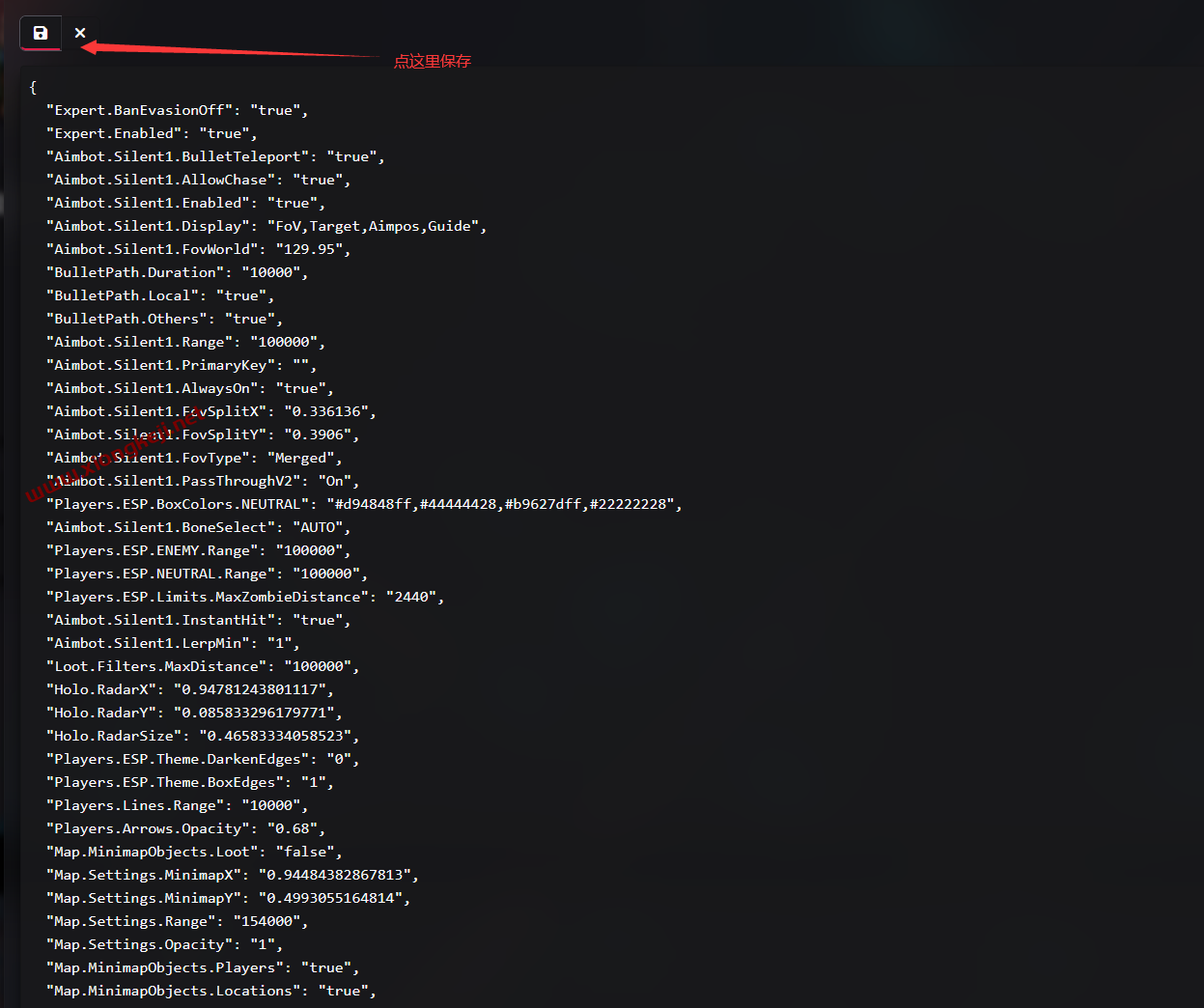
Task: Click the Loot.Filters.MaxDistance key
Action: (156, 666)
